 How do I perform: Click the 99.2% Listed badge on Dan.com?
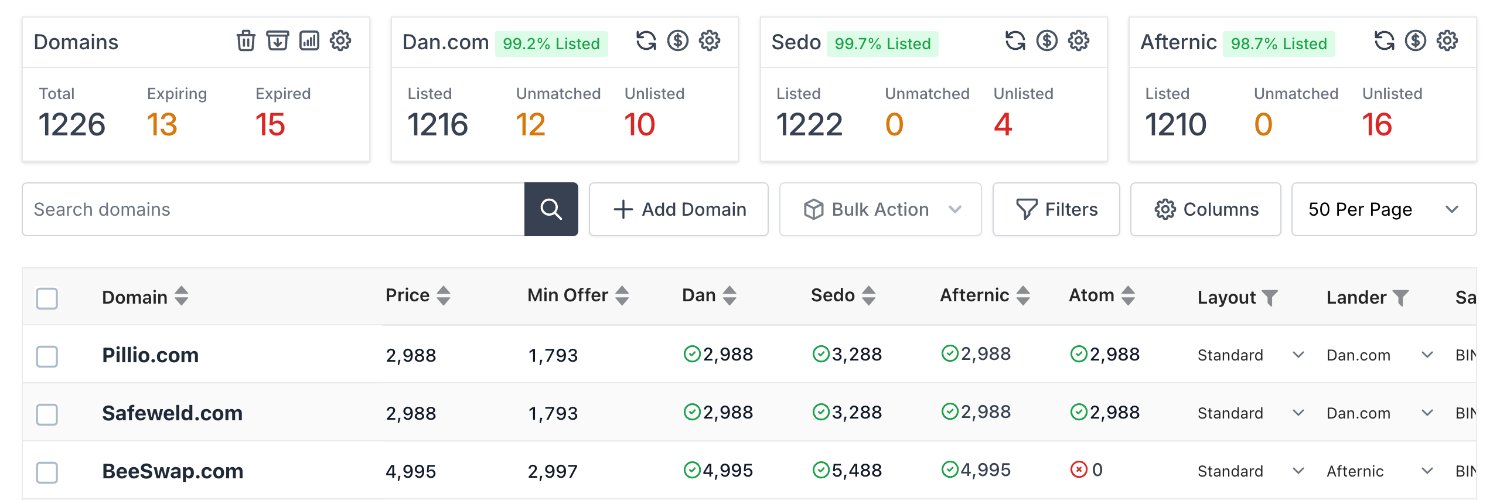[551, 43]
